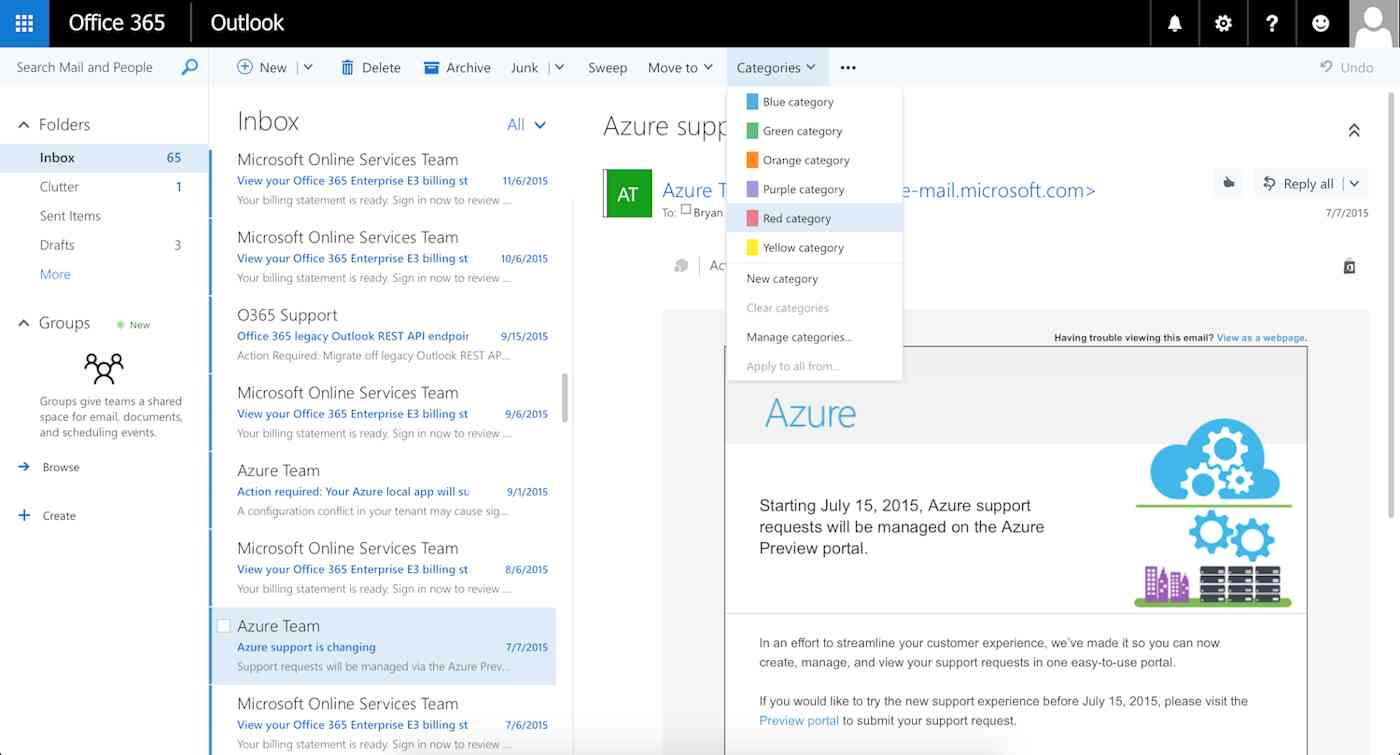Open the Junk dropdown arrow
This screenshot has height=755, width=1400.
[559, 67]
